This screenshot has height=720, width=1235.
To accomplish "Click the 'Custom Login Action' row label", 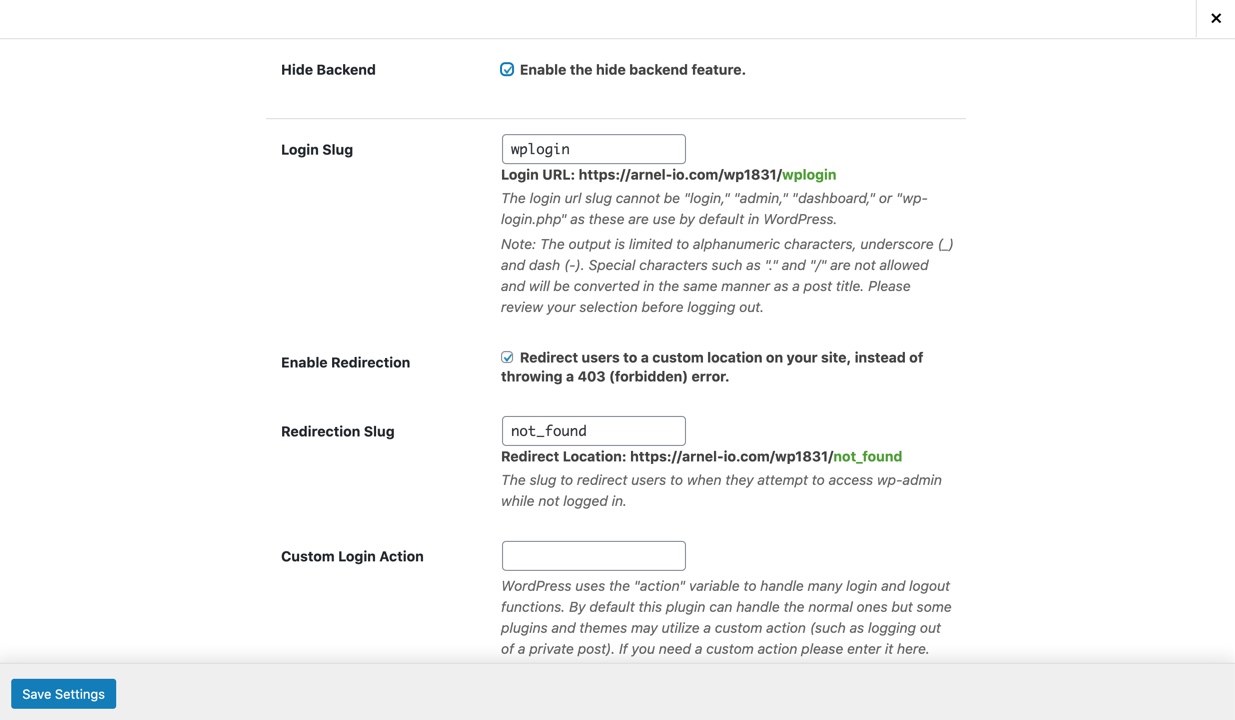I will tap(352, 557).
